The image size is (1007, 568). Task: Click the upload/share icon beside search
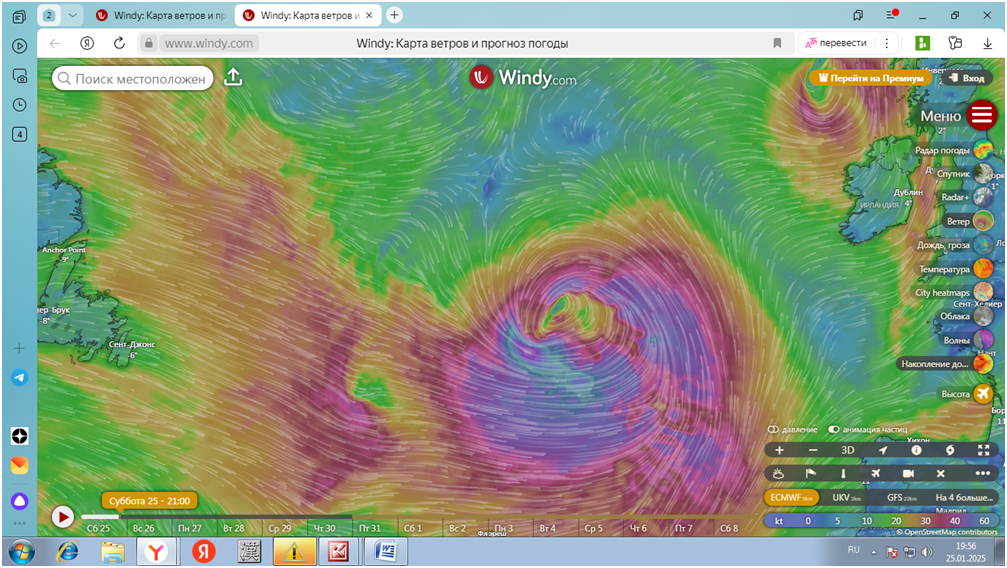coord(233,77)
